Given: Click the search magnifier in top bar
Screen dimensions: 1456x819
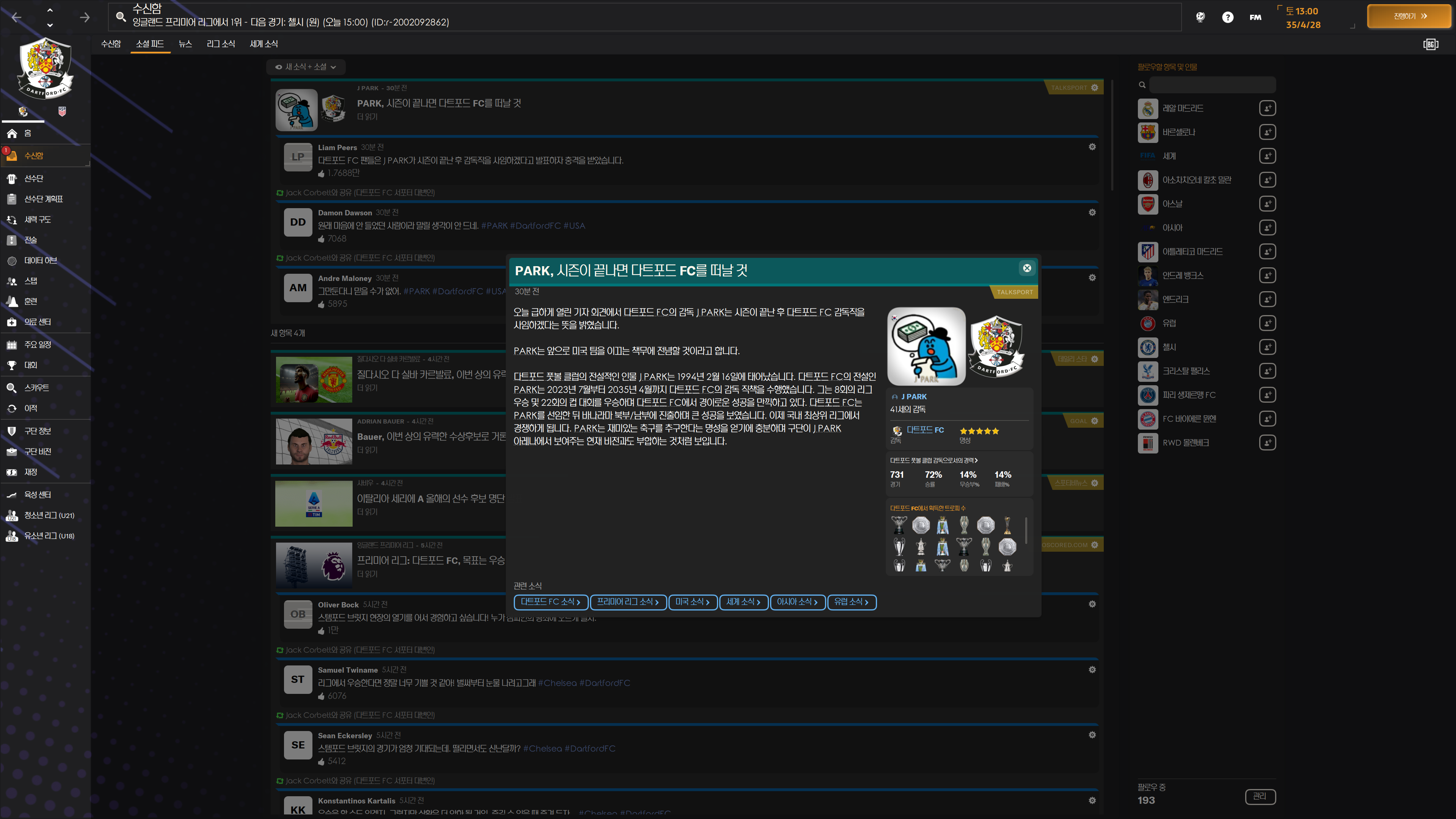Looking at the screenshot, I should [x=121, y=16].
